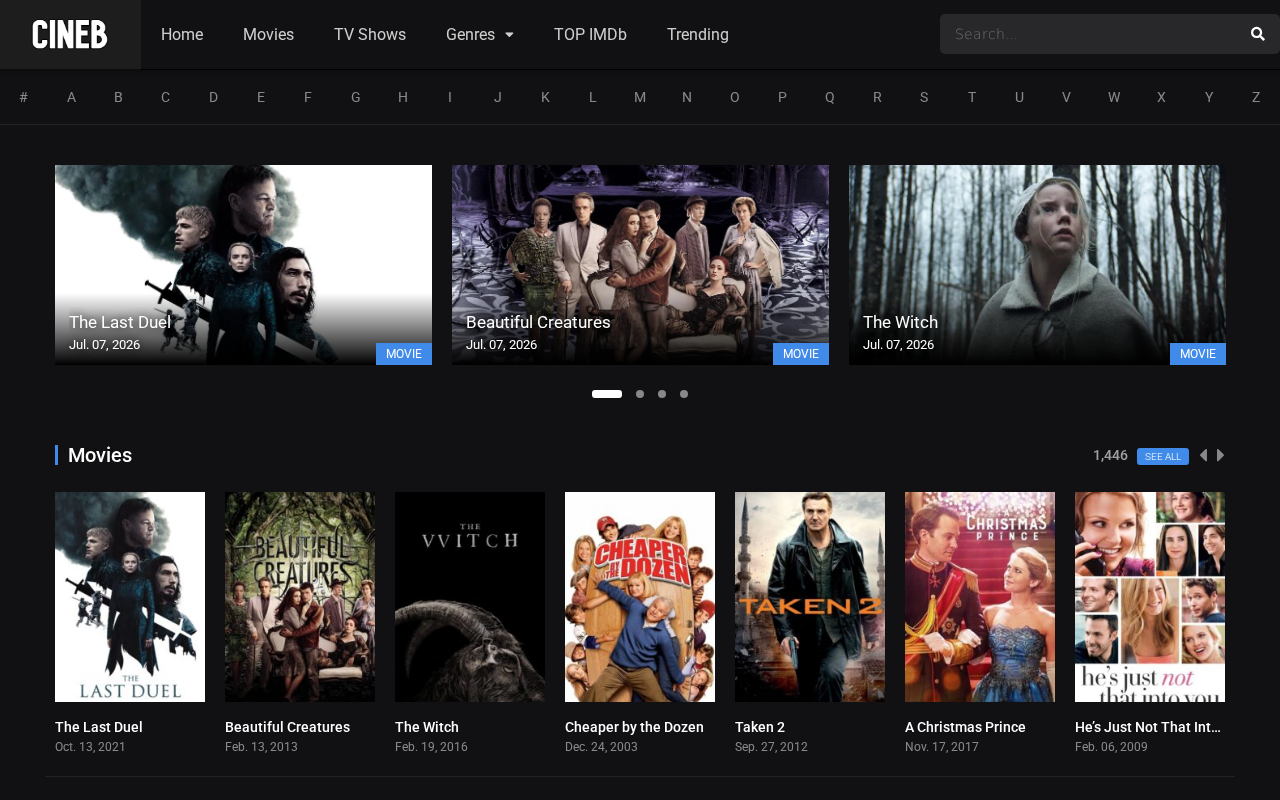
Task: Select the third carousel slide dot
Action: [662, 394]
